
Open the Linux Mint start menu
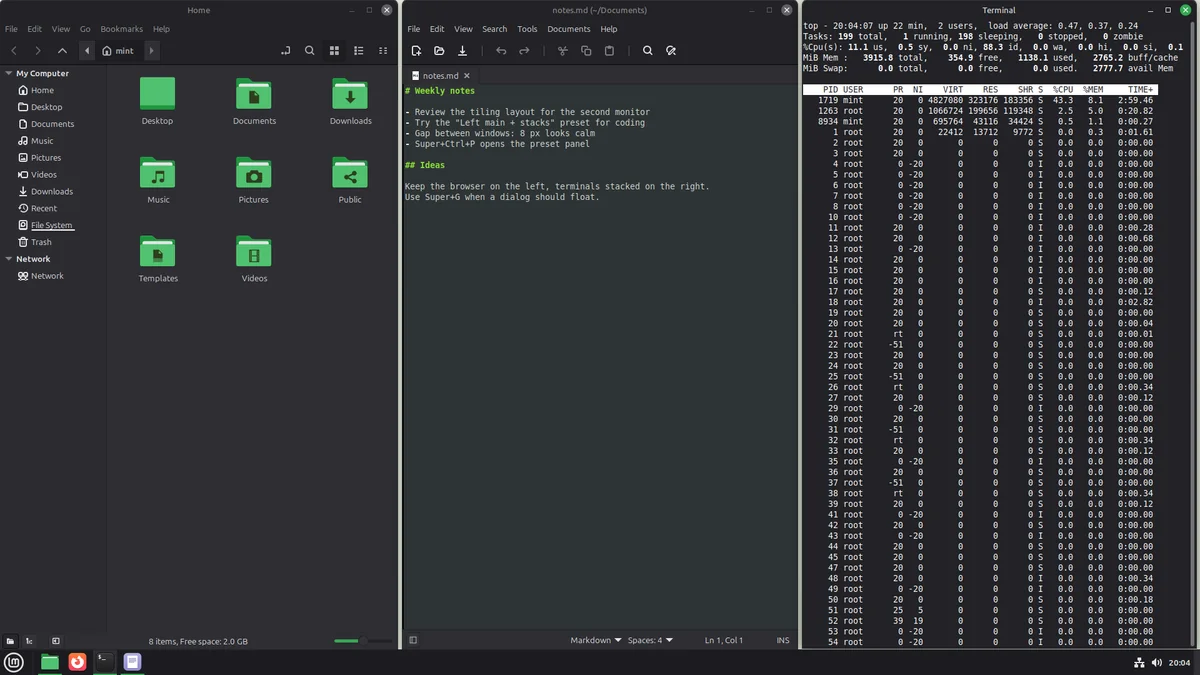[14, 662]
